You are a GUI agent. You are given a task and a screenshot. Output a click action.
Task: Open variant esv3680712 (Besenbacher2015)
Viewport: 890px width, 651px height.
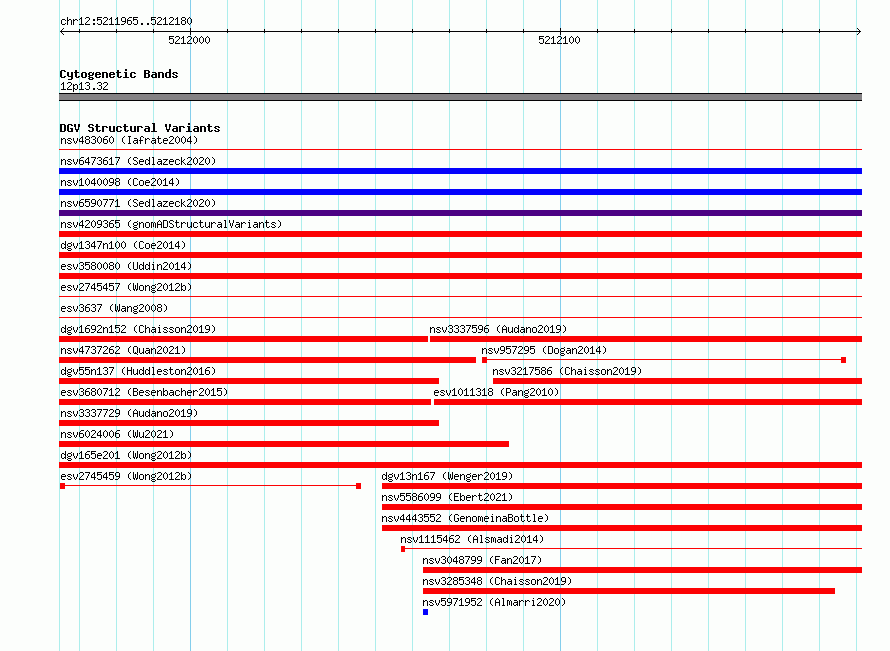pos(144,392)
